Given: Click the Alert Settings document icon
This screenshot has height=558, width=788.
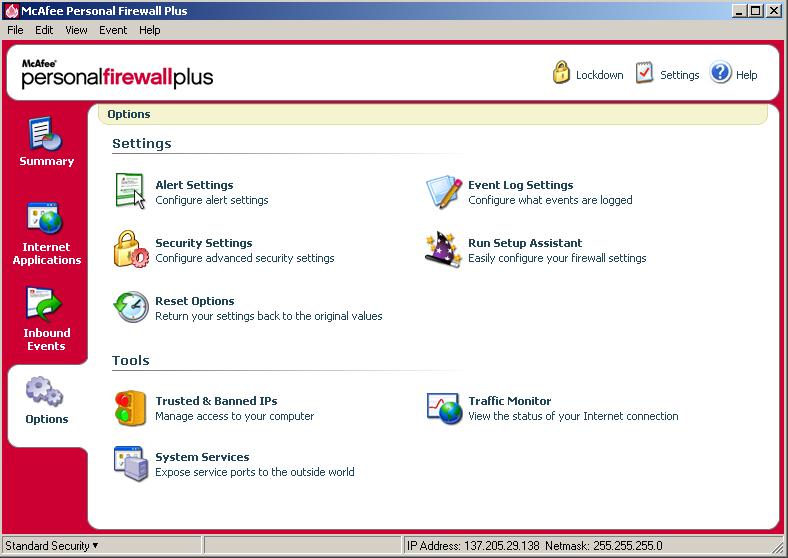Looking at the screenshot, I should click(x=130, y=191).
